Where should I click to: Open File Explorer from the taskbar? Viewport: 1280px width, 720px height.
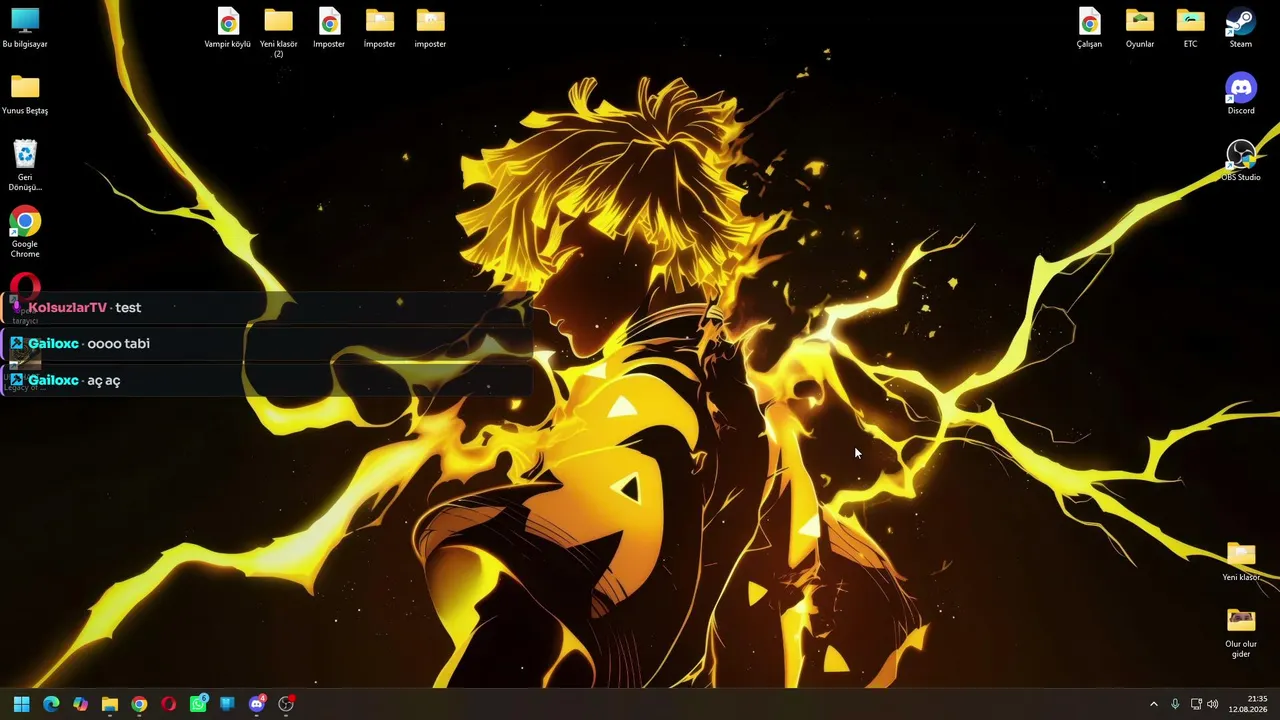110,704
